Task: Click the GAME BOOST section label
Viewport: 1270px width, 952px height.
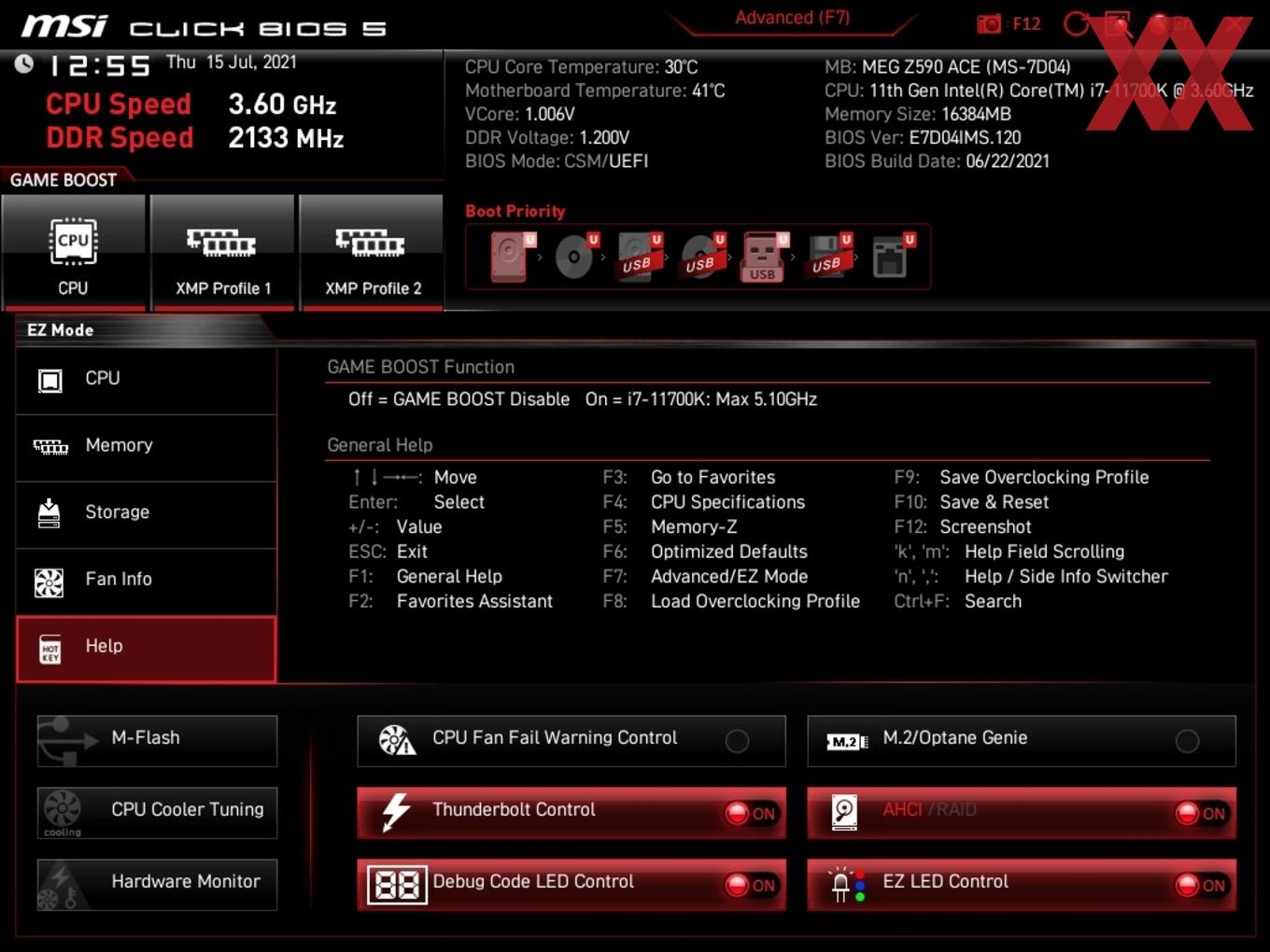Action: [63, 180]
